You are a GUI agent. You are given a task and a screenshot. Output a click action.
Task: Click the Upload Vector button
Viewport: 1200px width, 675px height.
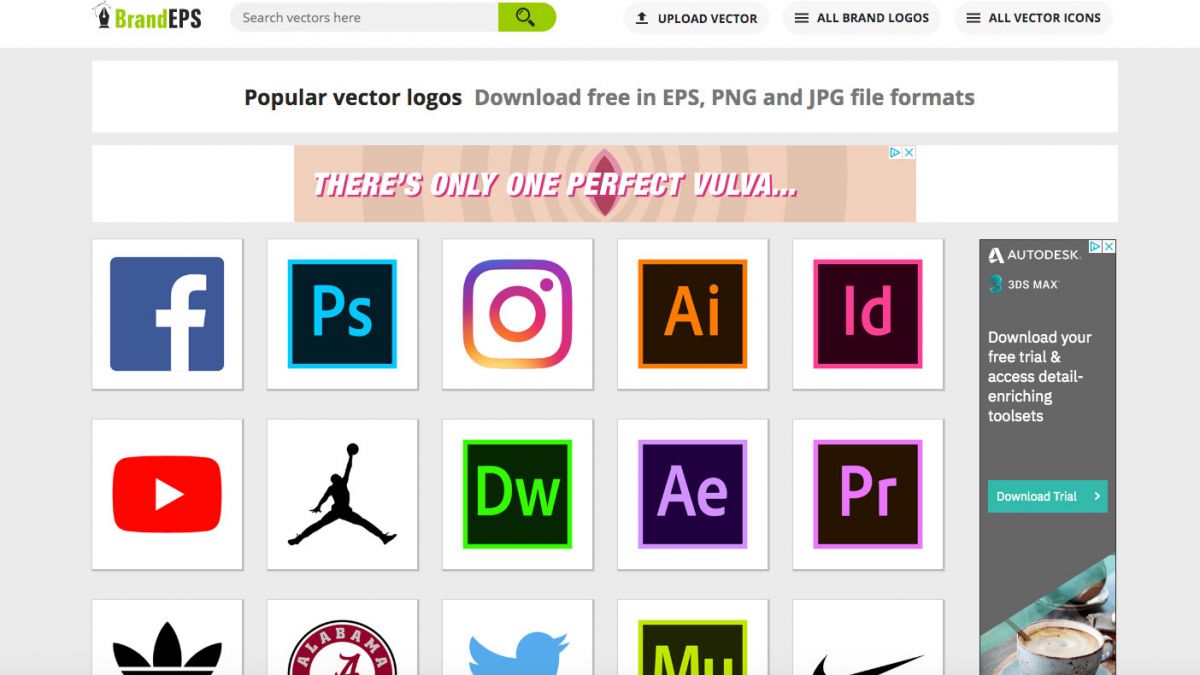pos(696,17)
